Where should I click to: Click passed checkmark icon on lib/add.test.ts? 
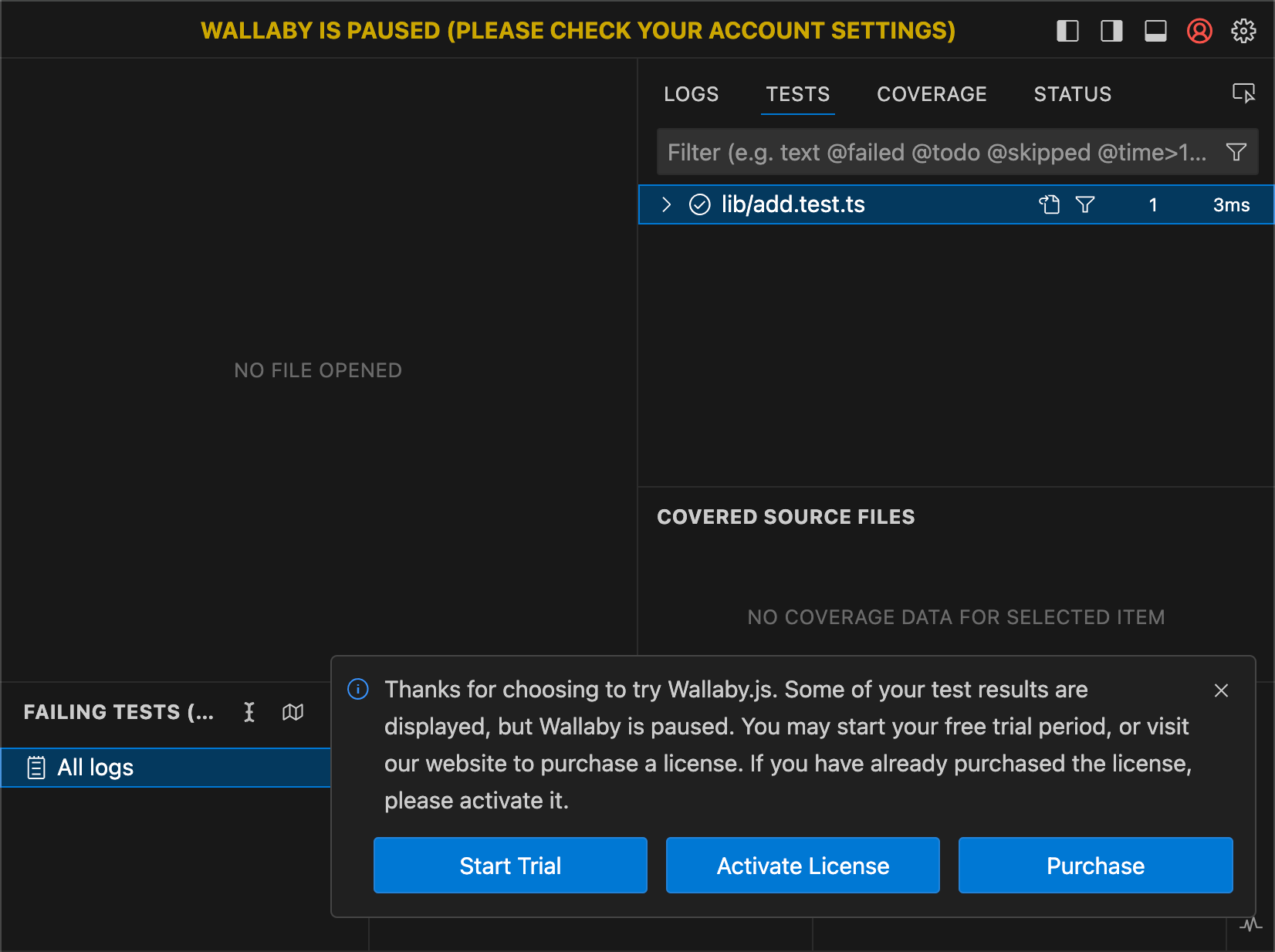(x=699, y=204)
